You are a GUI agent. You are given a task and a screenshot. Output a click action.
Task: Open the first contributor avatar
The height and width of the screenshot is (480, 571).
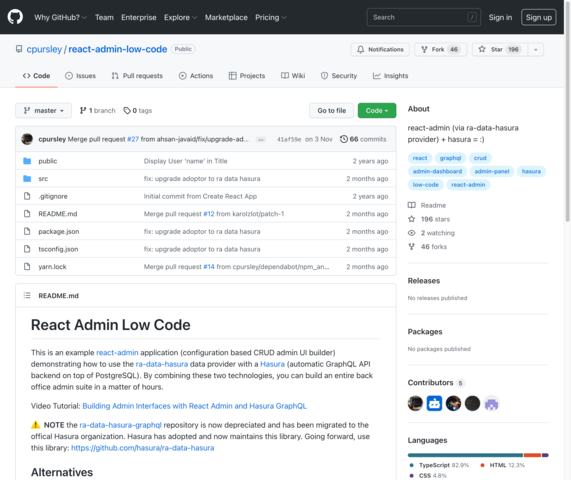(415, 403)
